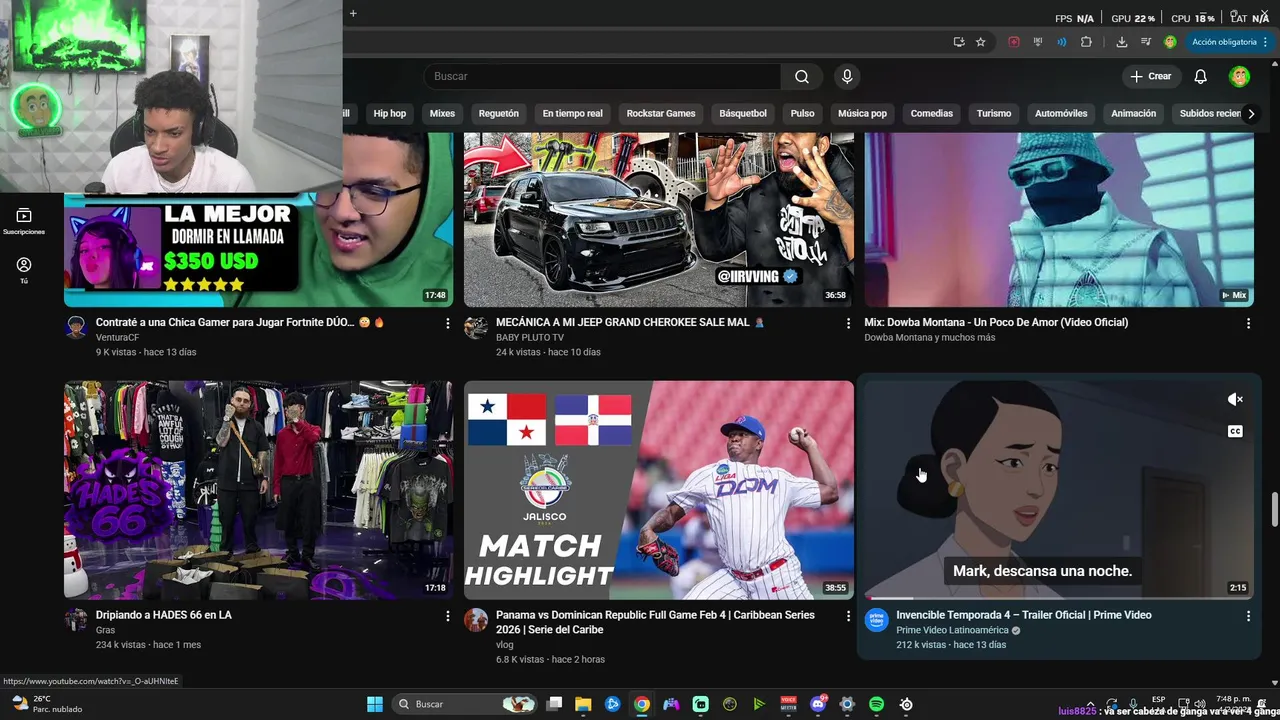Select the Automóviles chip
Screen dimensions: 1280x720
1061,114
